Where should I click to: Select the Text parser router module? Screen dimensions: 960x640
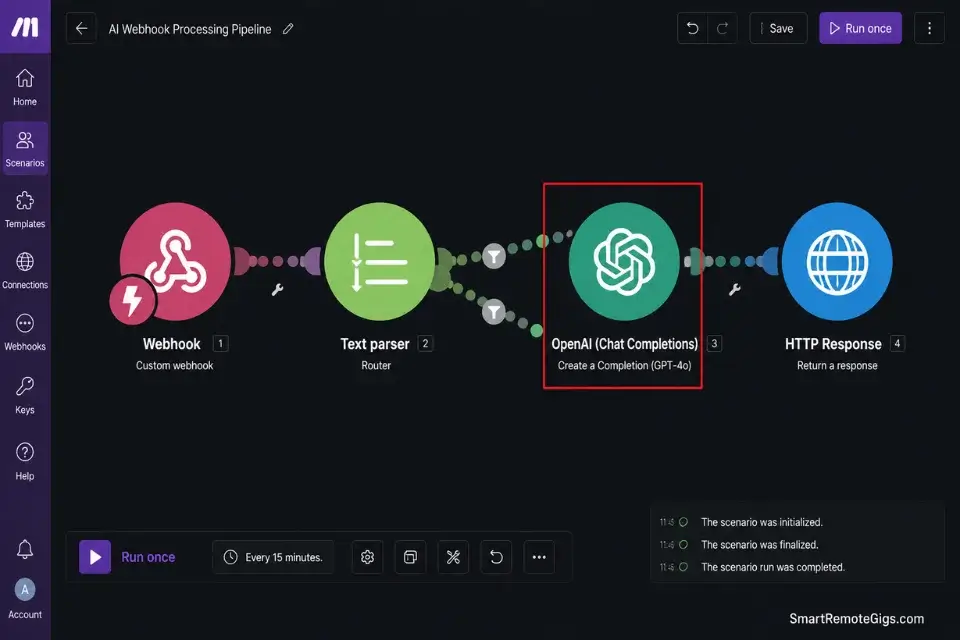point(380,262)
